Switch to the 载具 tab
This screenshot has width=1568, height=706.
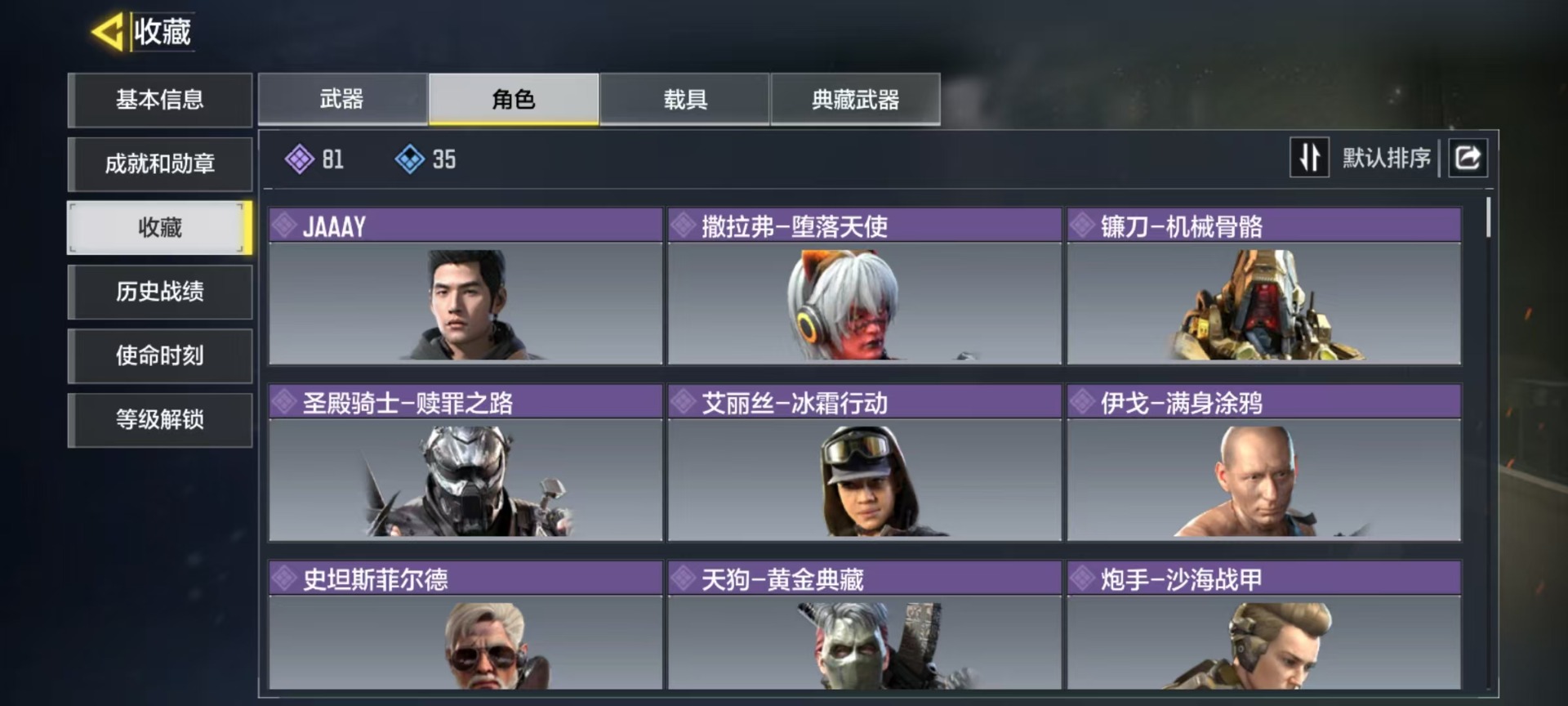pos(684,99)
